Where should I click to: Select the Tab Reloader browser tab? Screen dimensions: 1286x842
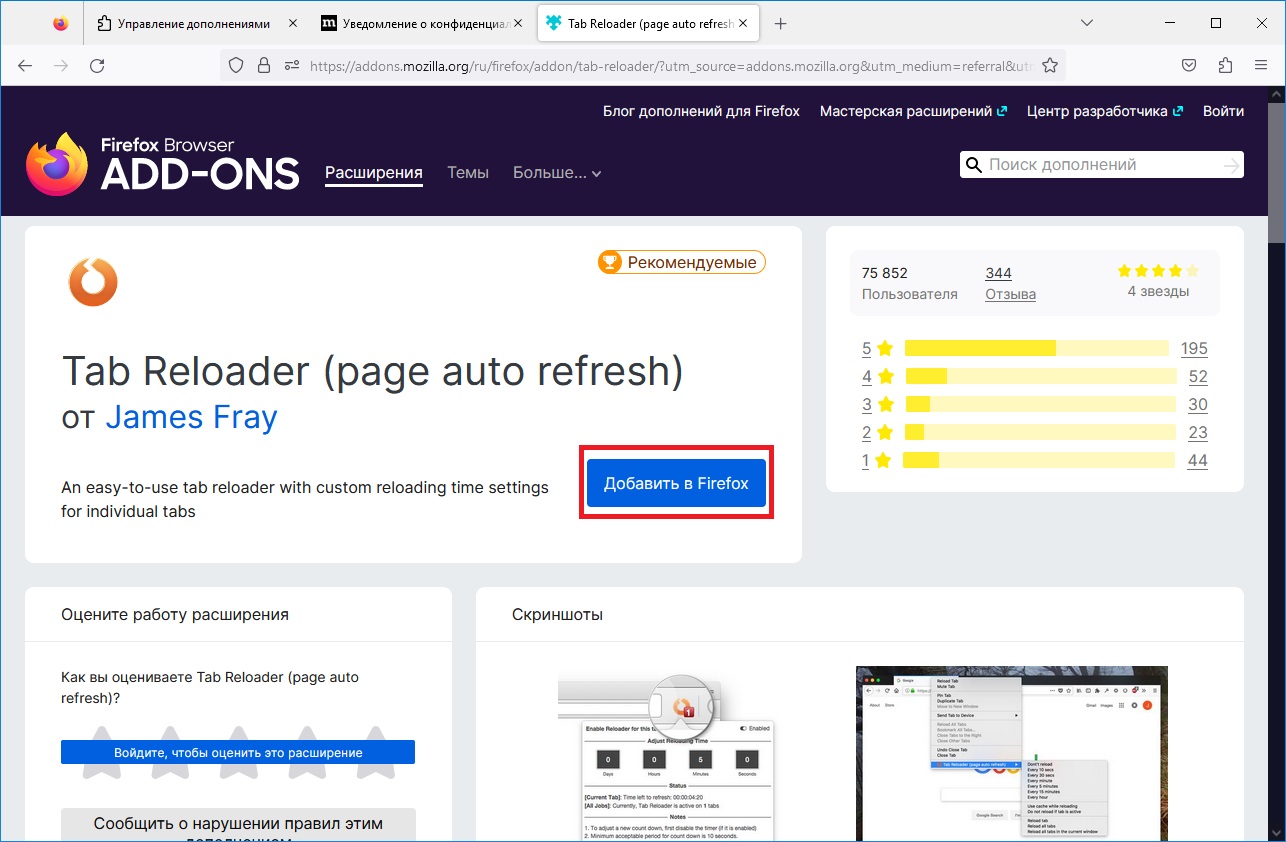point(650,24)
